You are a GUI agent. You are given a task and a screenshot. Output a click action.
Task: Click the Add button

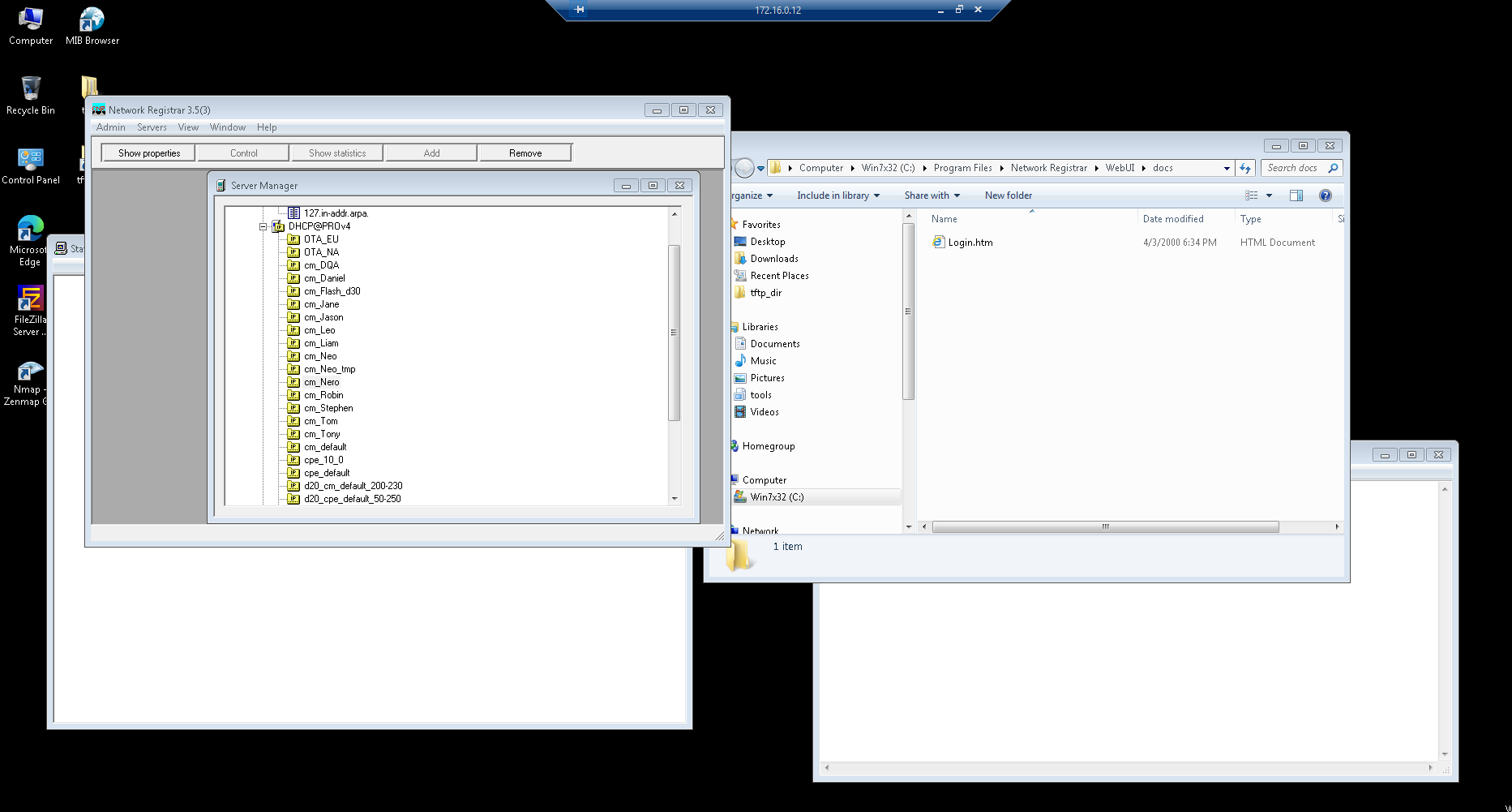[x=431, y=153]
